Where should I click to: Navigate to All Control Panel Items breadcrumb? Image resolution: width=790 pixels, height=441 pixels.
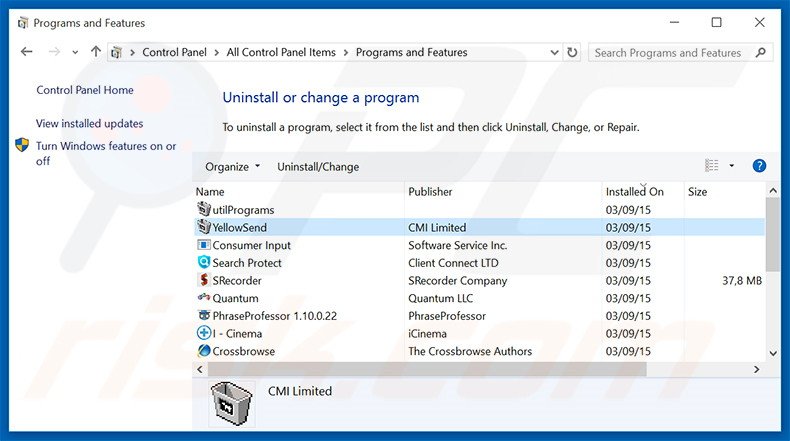281,52
